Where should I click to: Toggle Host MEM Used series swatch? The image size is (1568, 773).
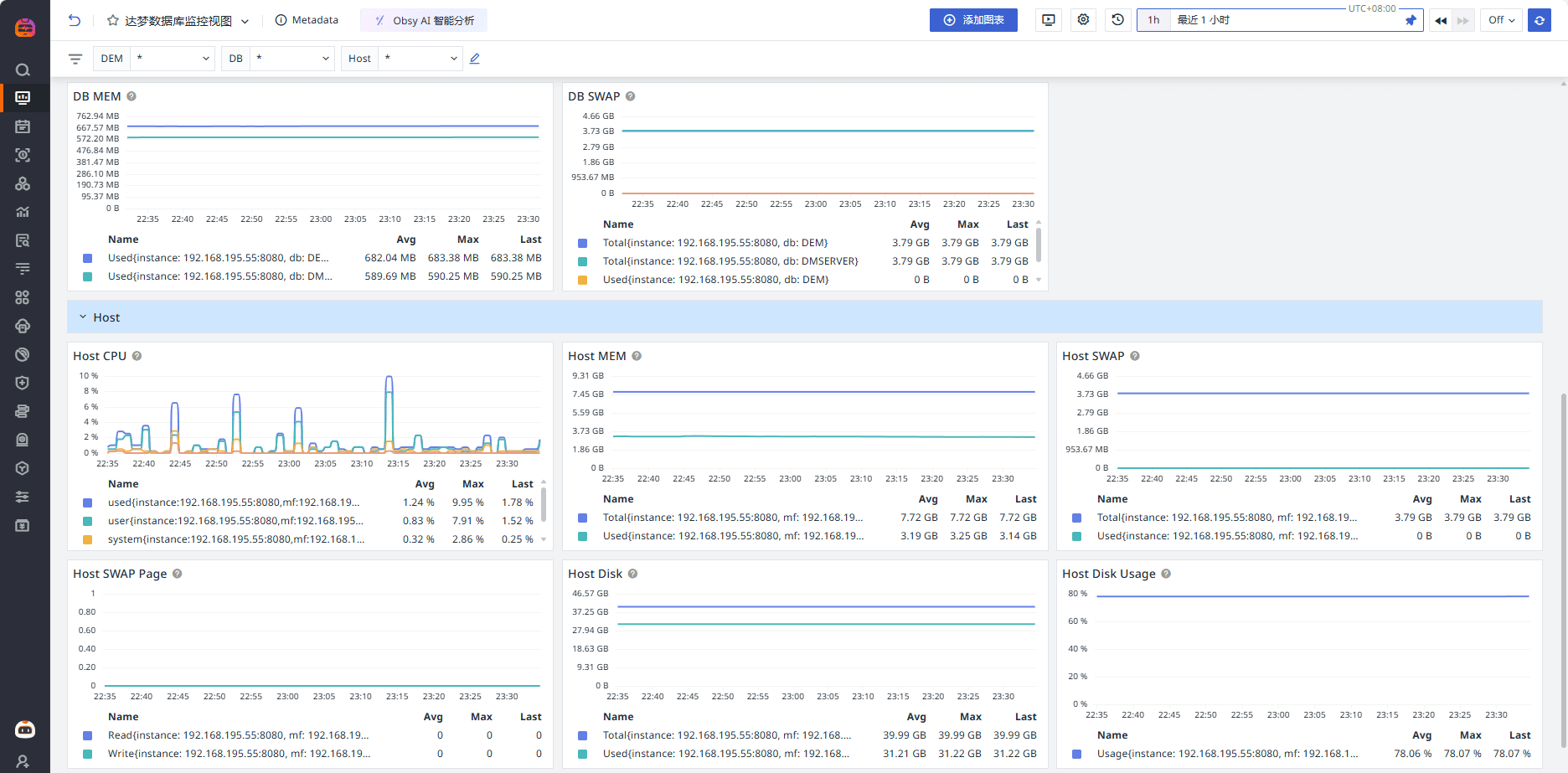(x=582, y=536)
